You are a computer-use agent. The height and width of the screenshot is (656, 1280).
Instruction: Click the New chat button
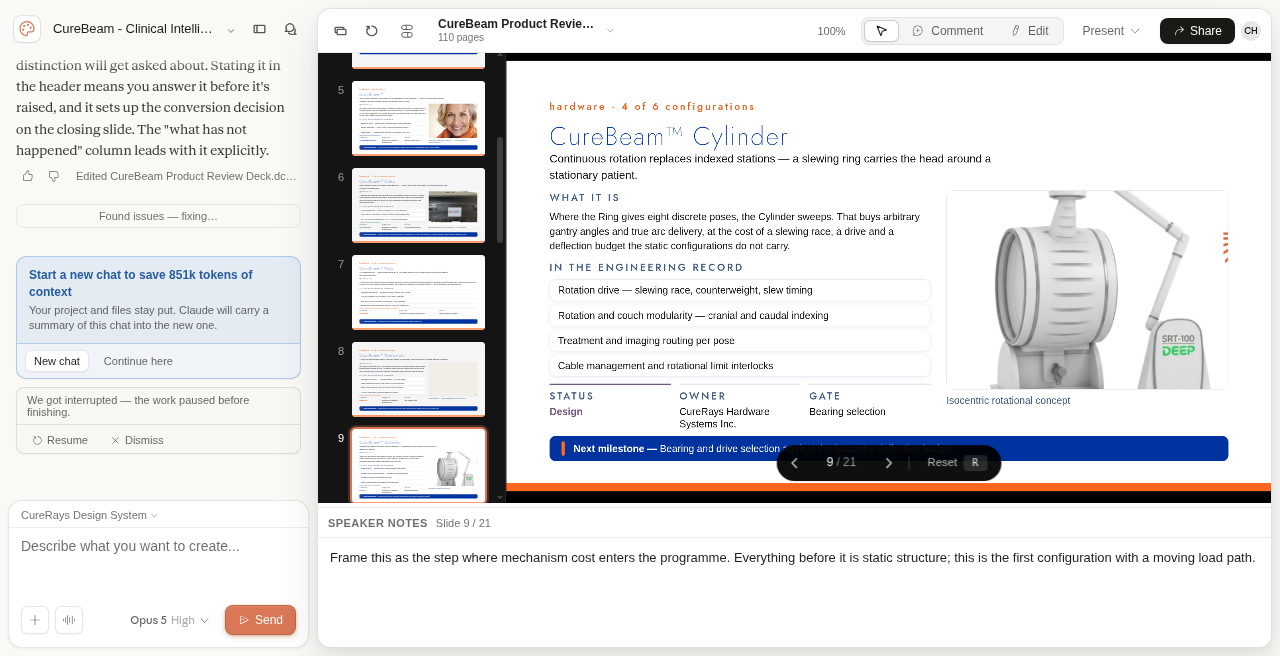[57, 361]
